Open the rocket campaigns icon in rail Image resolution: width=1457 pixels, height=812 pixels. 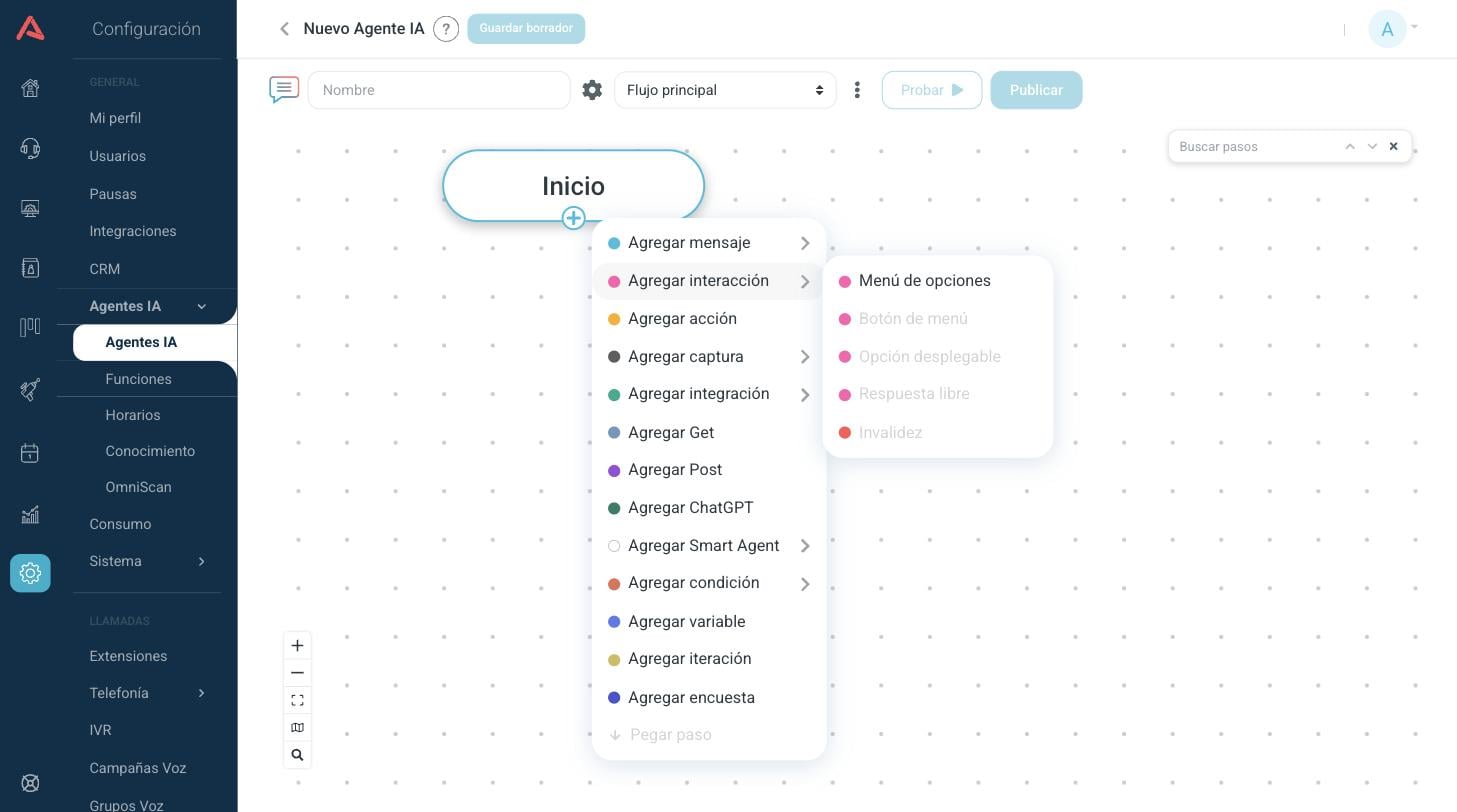point(30,390)
